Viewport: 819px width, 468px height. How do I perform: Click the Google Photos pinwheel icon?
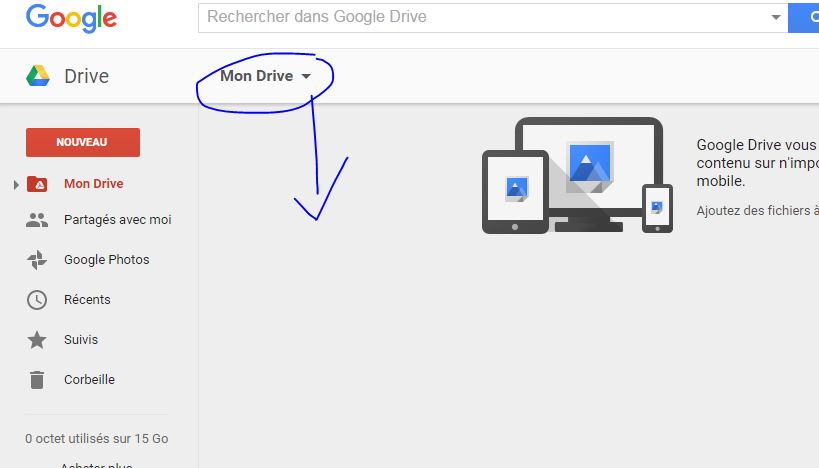point(37,260)
